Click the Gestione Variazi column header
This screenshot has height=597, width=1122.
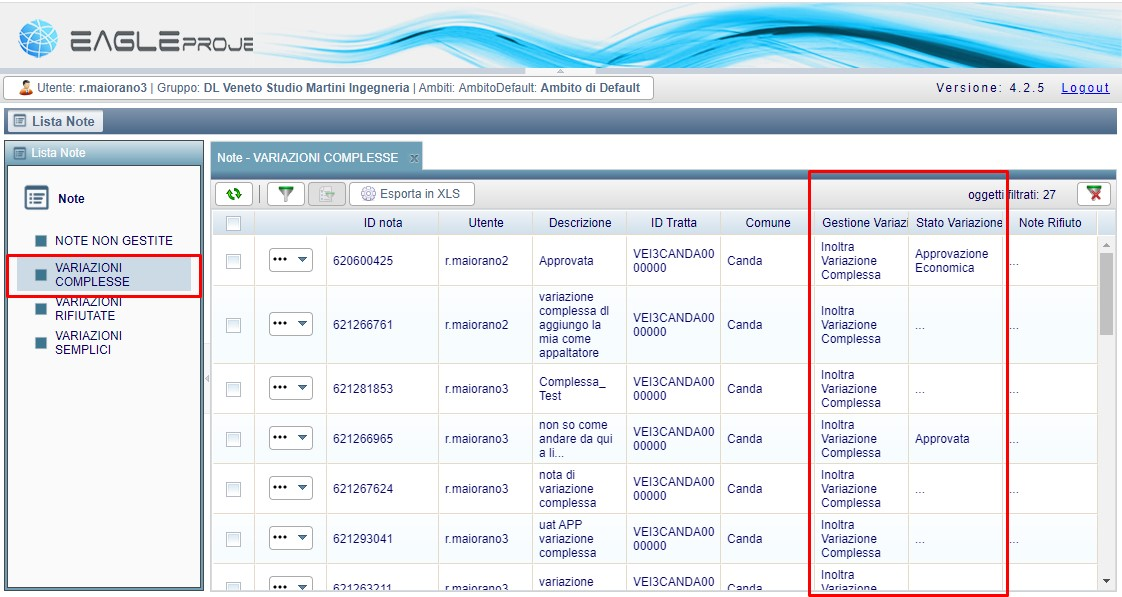[862, 223]
